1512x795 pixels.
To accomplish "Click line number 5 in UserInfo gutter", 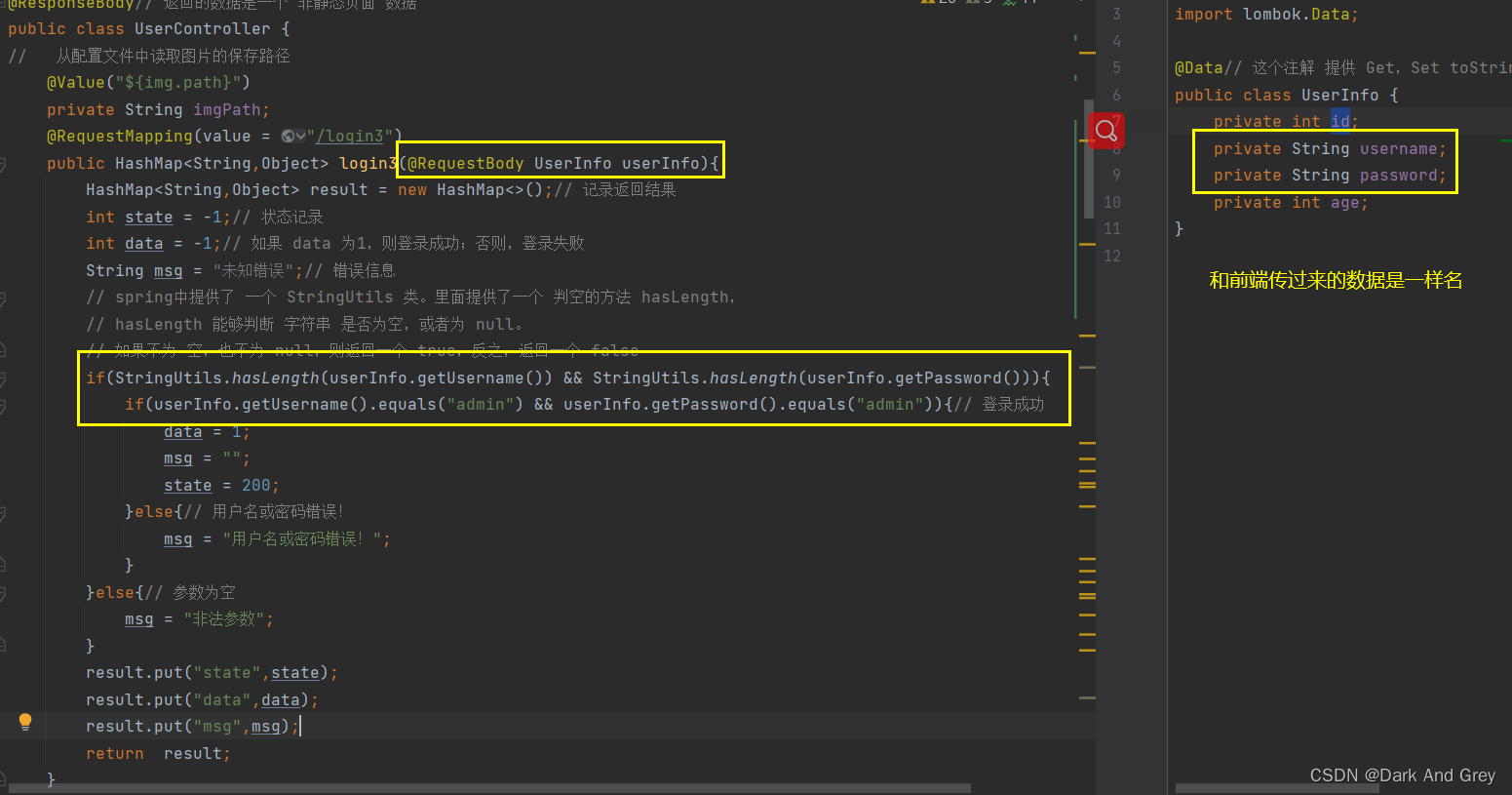I will click(x=1116, y=68).
